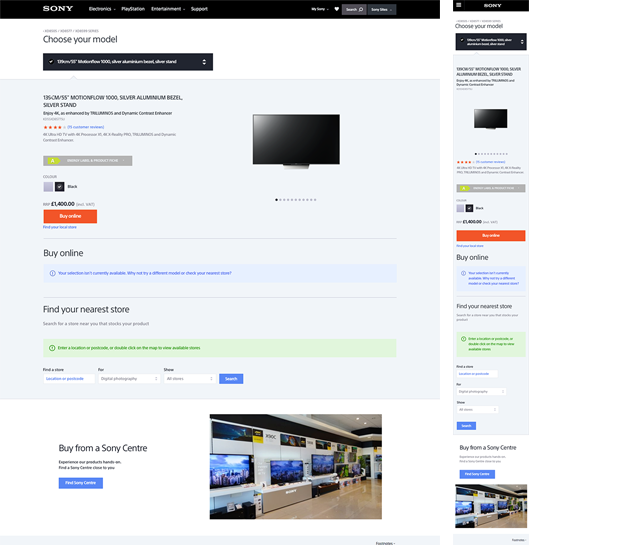
Task: Click the orange Buy online button in desktop view
Action: (70, 216)
